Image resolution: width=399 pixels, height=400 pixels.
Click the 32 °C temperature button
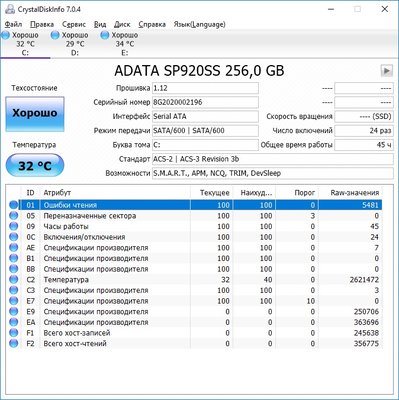point(35,165)
